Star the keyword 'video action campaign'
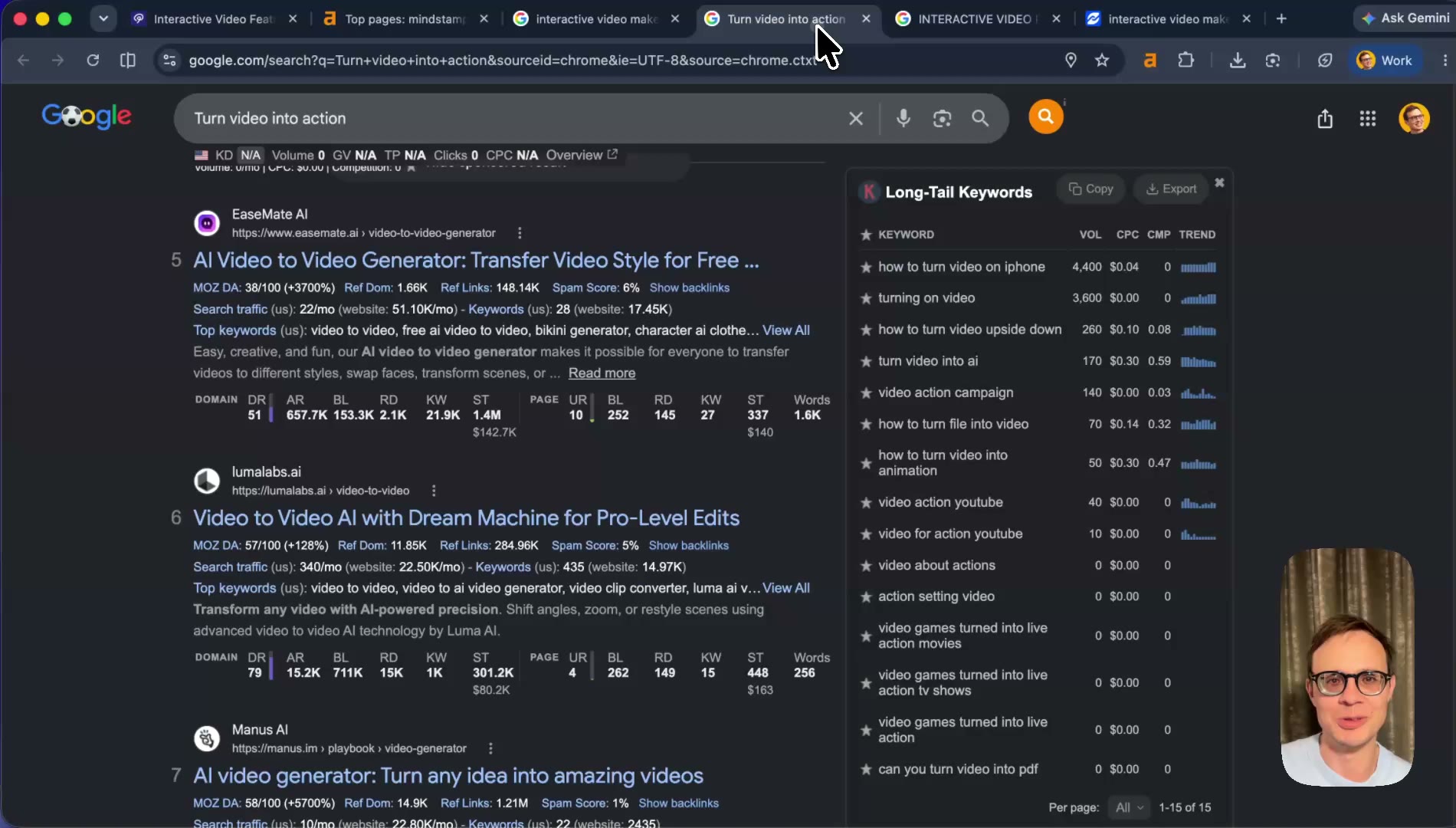This screenshot has height=828, width=1456. [x=866, y=393]
